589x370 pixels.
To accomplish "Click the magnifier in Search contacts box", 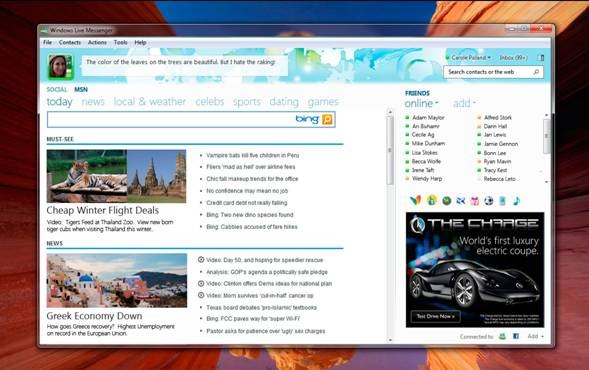I will 536,72.
